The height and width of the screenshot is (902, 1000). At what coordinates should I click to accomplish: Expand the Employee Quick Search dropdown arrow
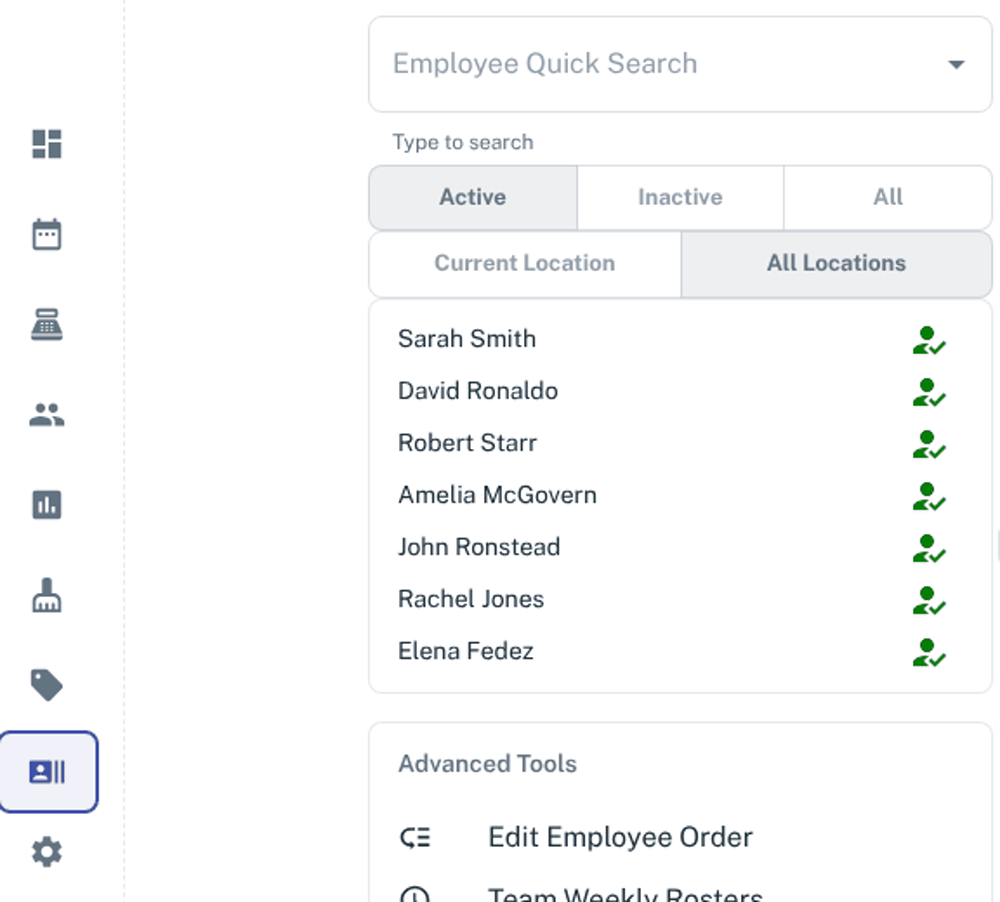(x=956, y=65)
